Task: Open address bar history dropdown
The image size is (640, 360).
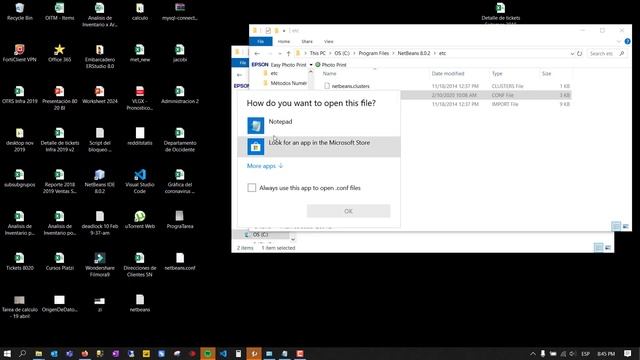Action: [x=572, y=53]
